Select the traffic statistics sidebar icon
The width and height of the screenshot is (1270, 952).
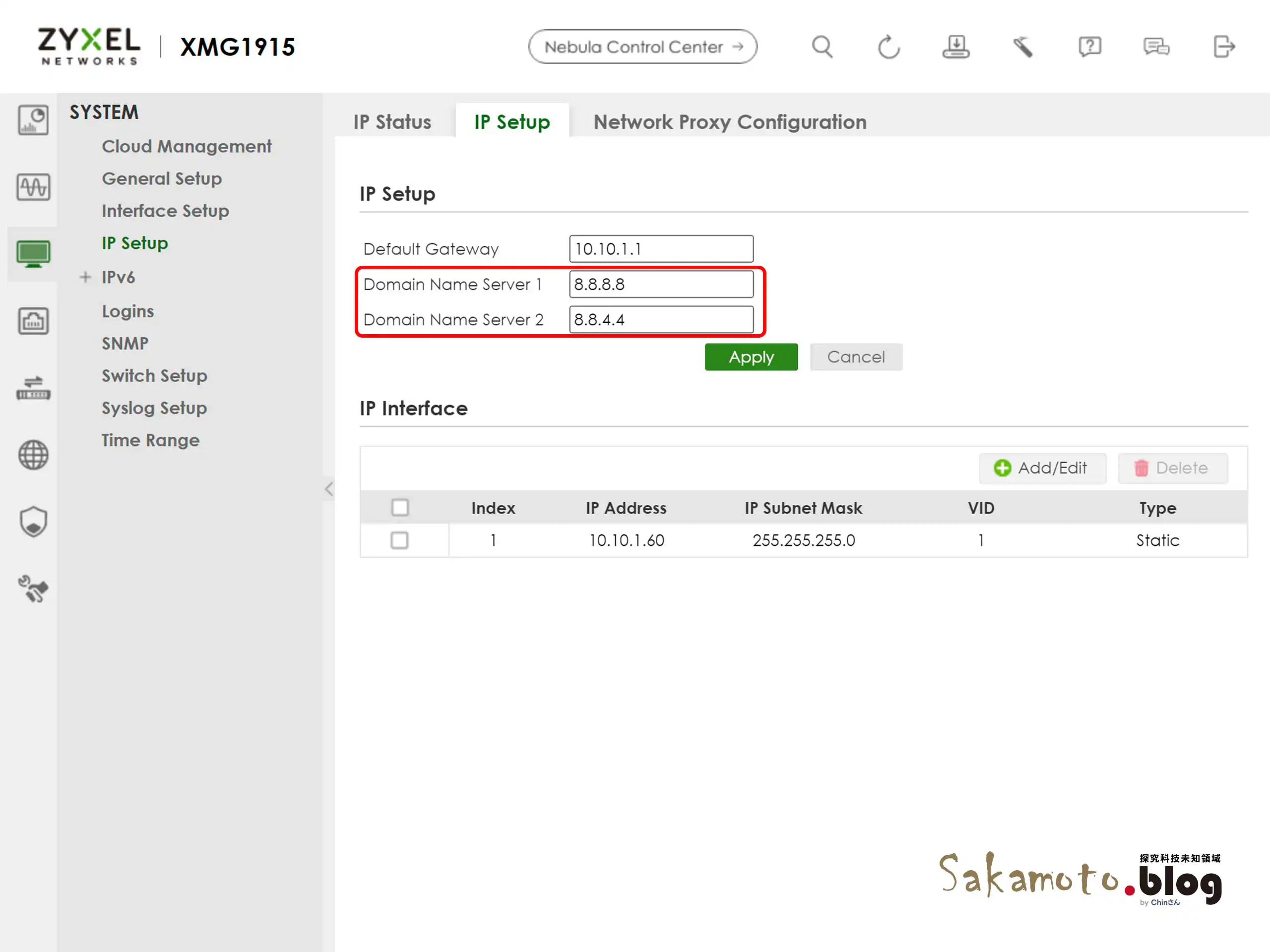[x=33, y=187]
